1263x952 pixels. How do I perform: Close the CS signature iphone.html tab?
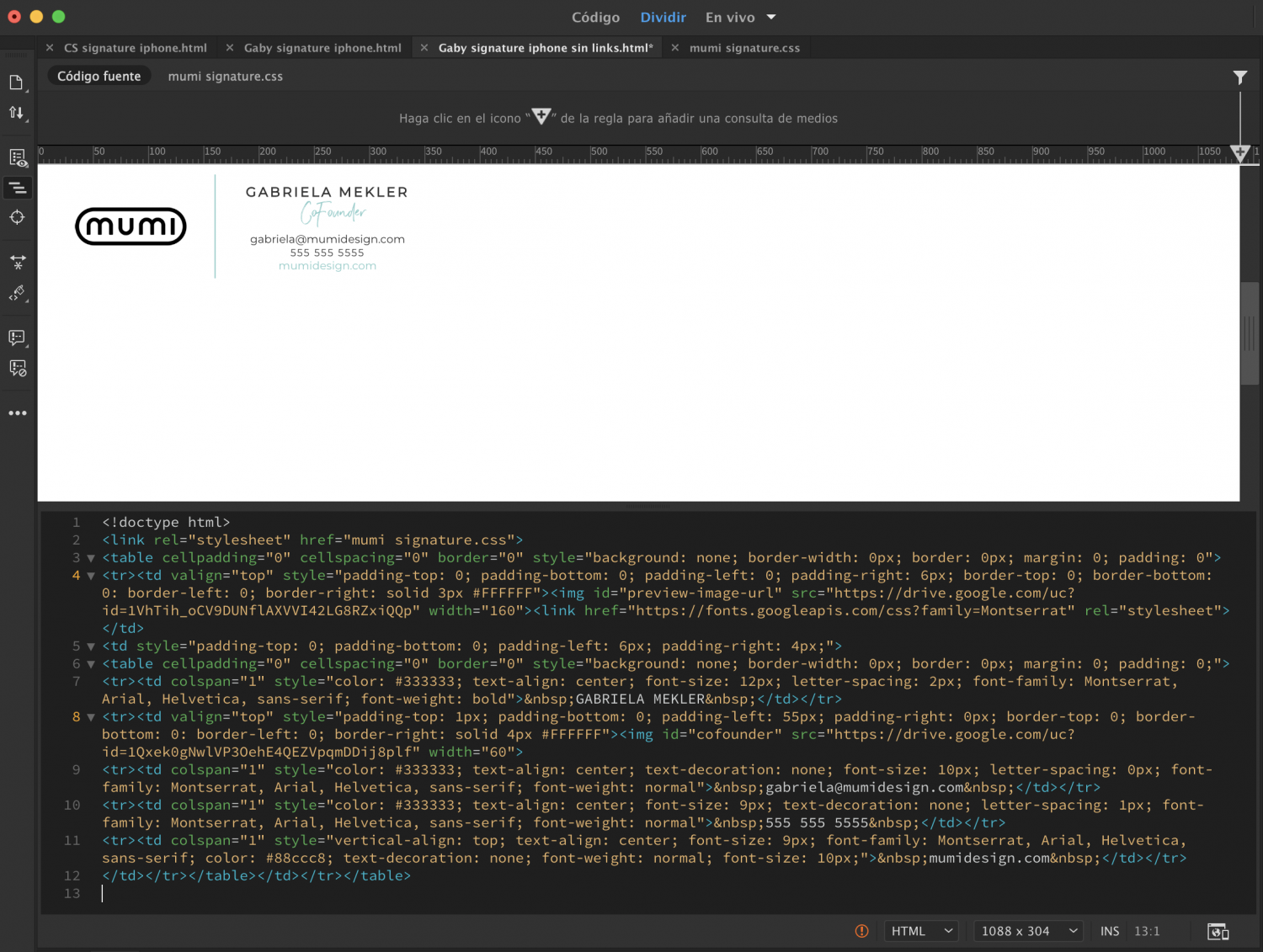click(50, 48)
